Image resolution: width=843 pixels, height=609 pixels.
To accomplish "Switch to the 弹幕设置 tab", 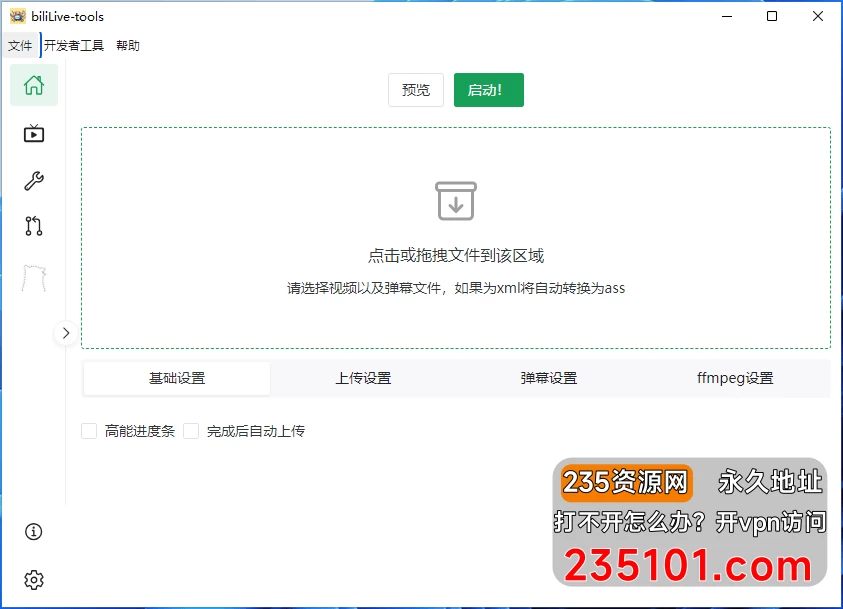I will [x=546, y=378].
